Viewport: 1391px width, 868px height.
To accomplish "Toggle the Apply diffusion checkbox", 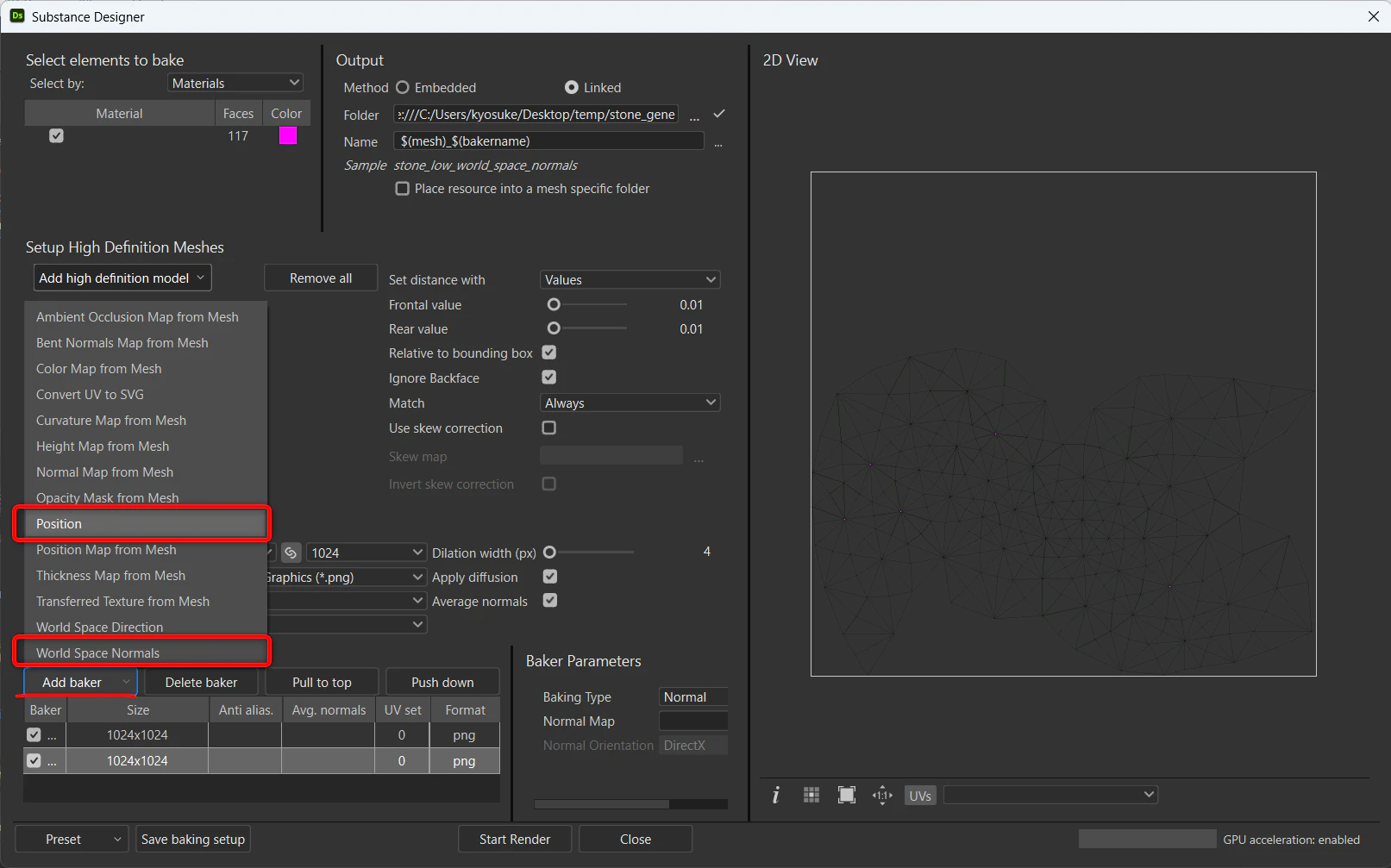I will [x=550, y=577].
